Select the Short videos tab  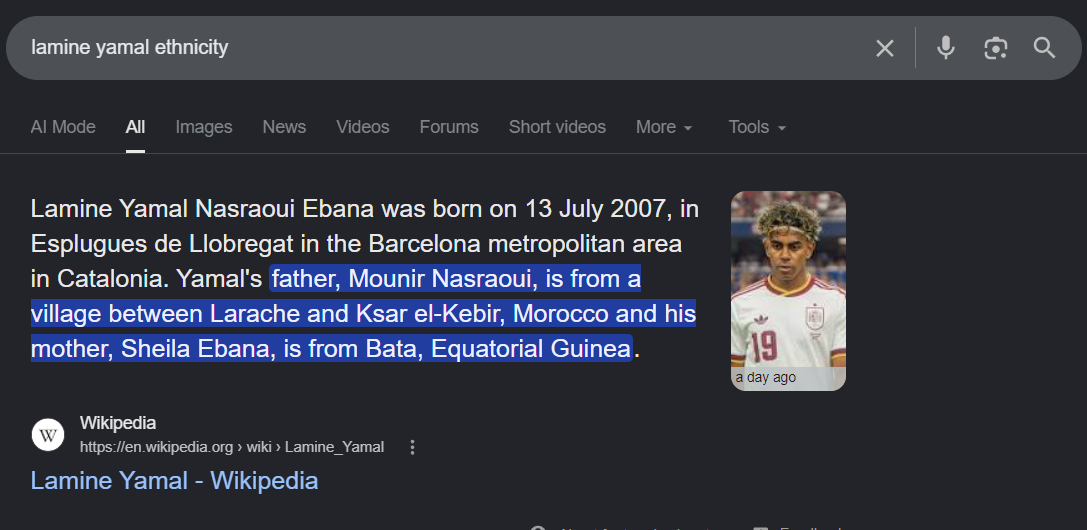tap(557, 127)
